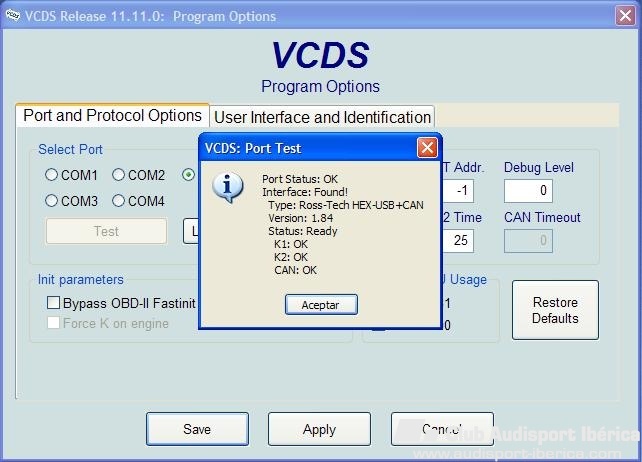Click Aceptar in the Port Test dialog
The height and width of the screenshot is (462, 642).
321,305
